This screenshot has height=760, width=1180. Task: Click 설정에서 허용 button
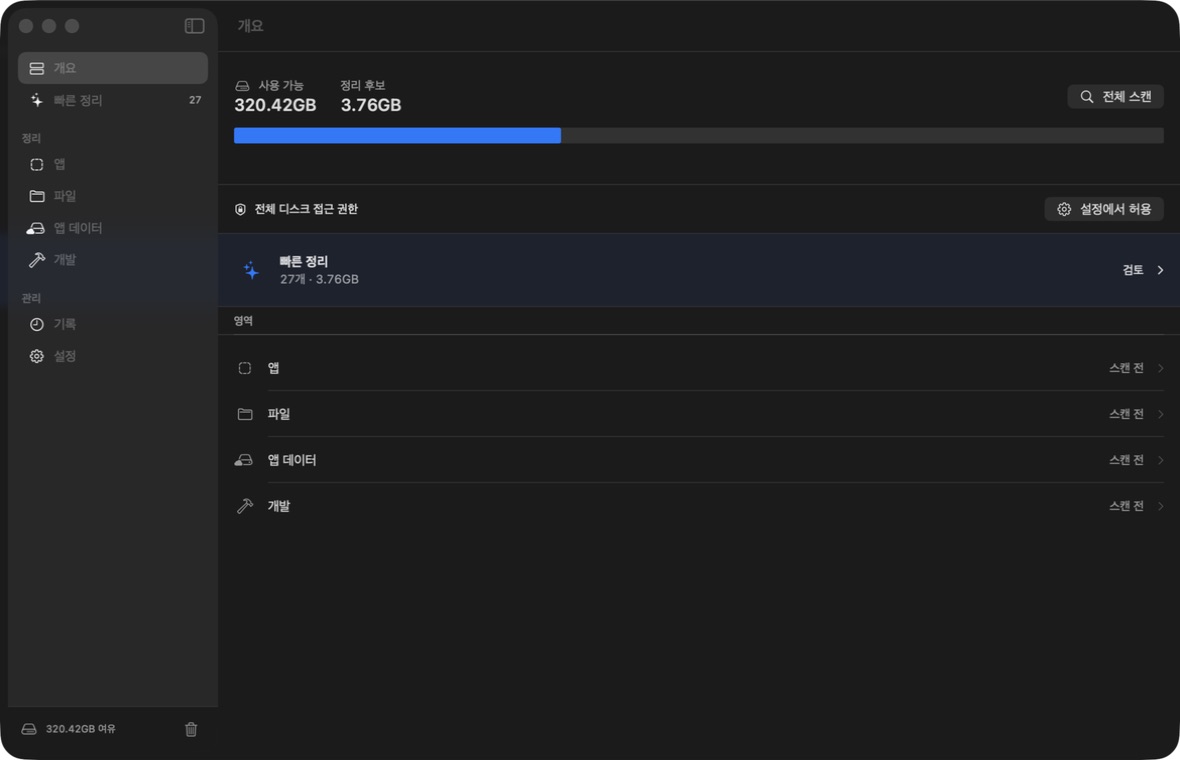click(x=1104, y=209)
